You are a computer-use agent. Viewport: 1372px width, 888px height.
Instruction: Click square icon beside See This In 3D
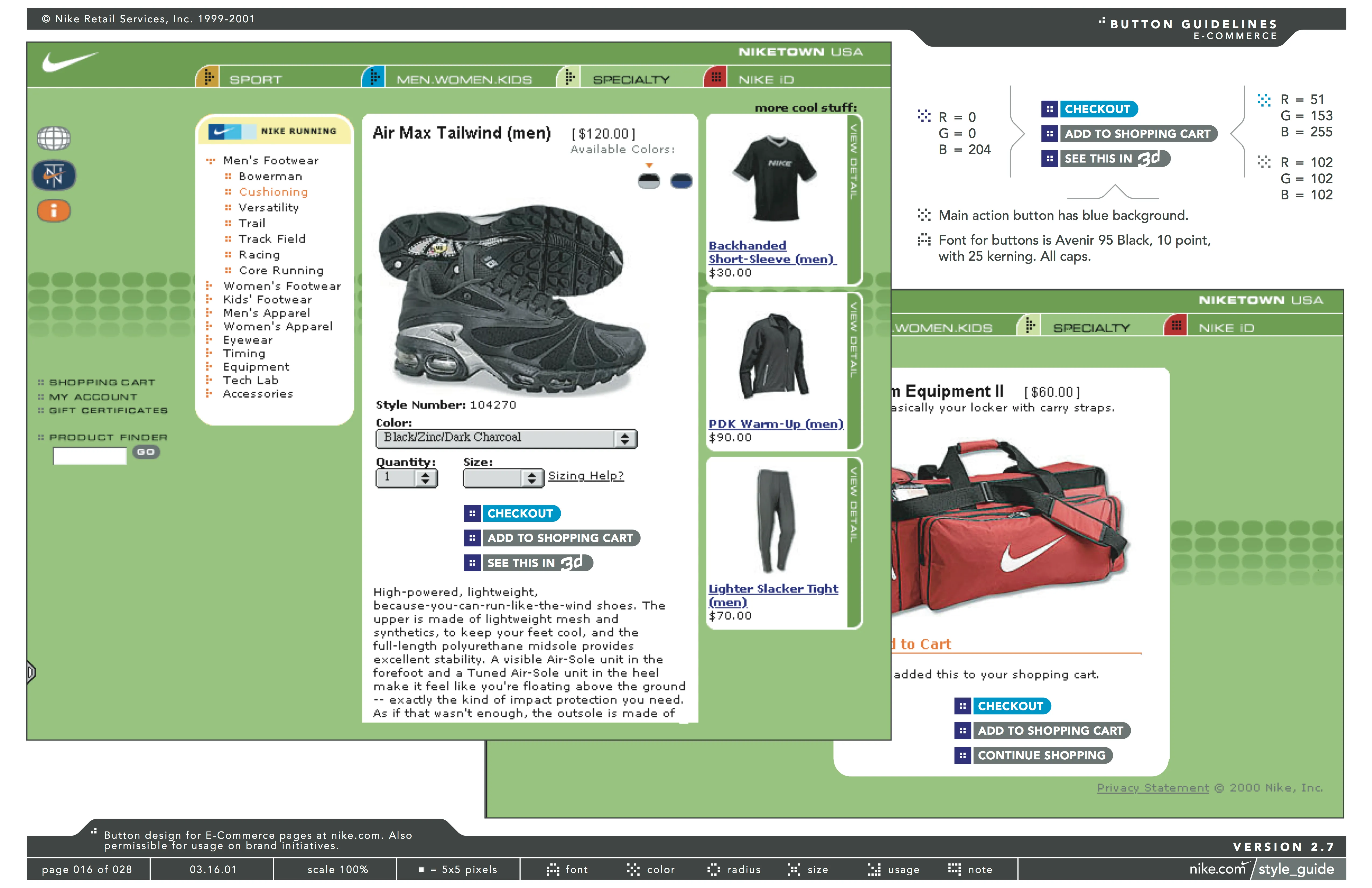point(472,563)
